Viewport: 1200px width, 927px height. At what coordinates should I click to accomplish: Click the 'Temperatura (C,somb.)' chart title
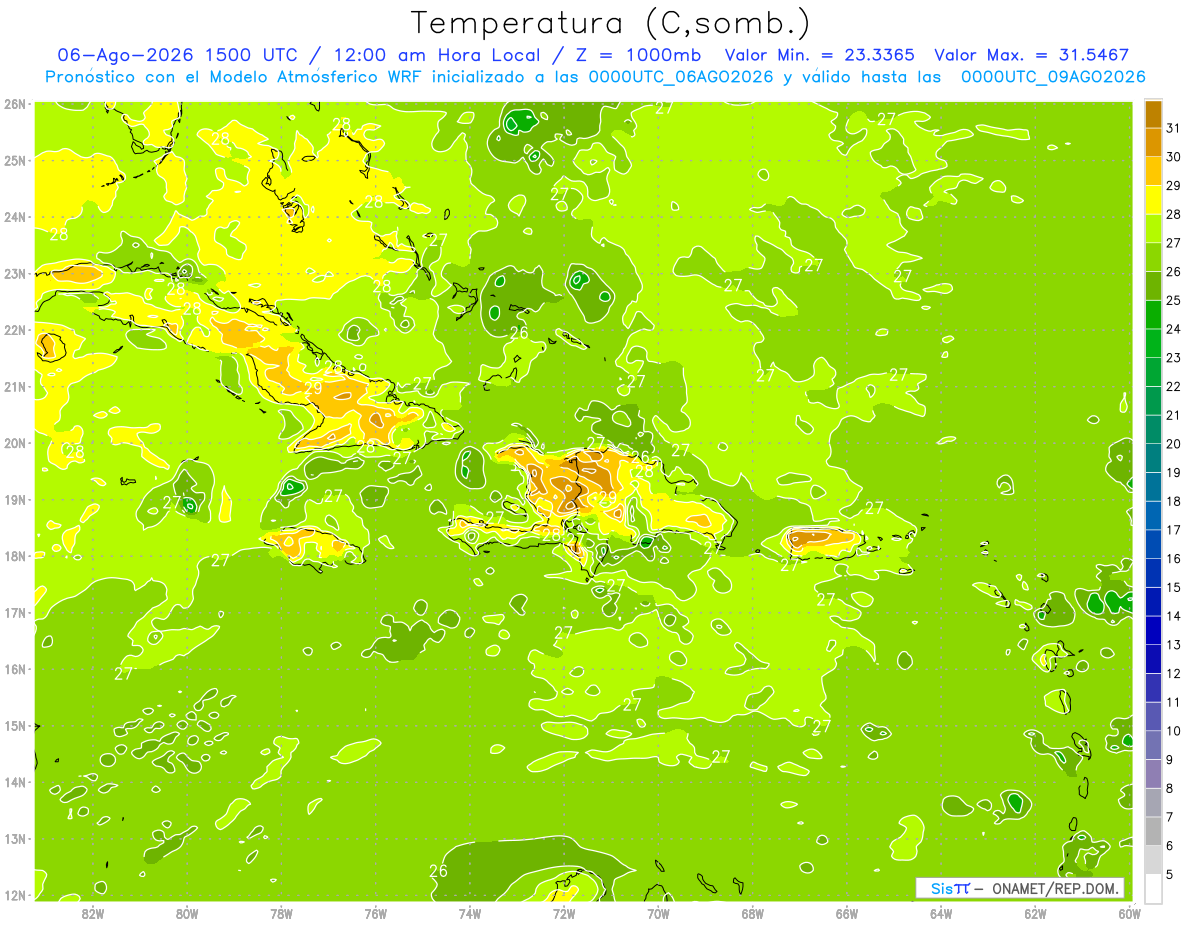(611, 23)
